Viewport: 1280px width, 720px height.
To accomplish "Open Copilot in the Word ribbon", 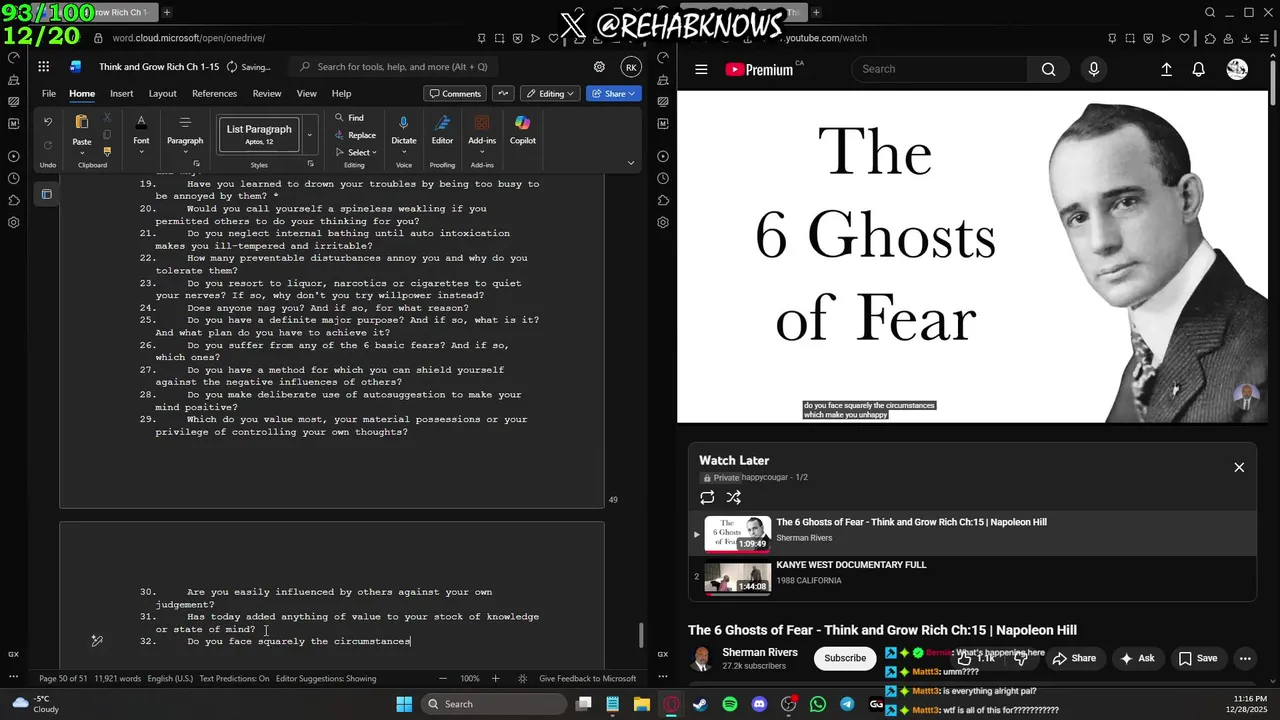I will pos(522,129).
